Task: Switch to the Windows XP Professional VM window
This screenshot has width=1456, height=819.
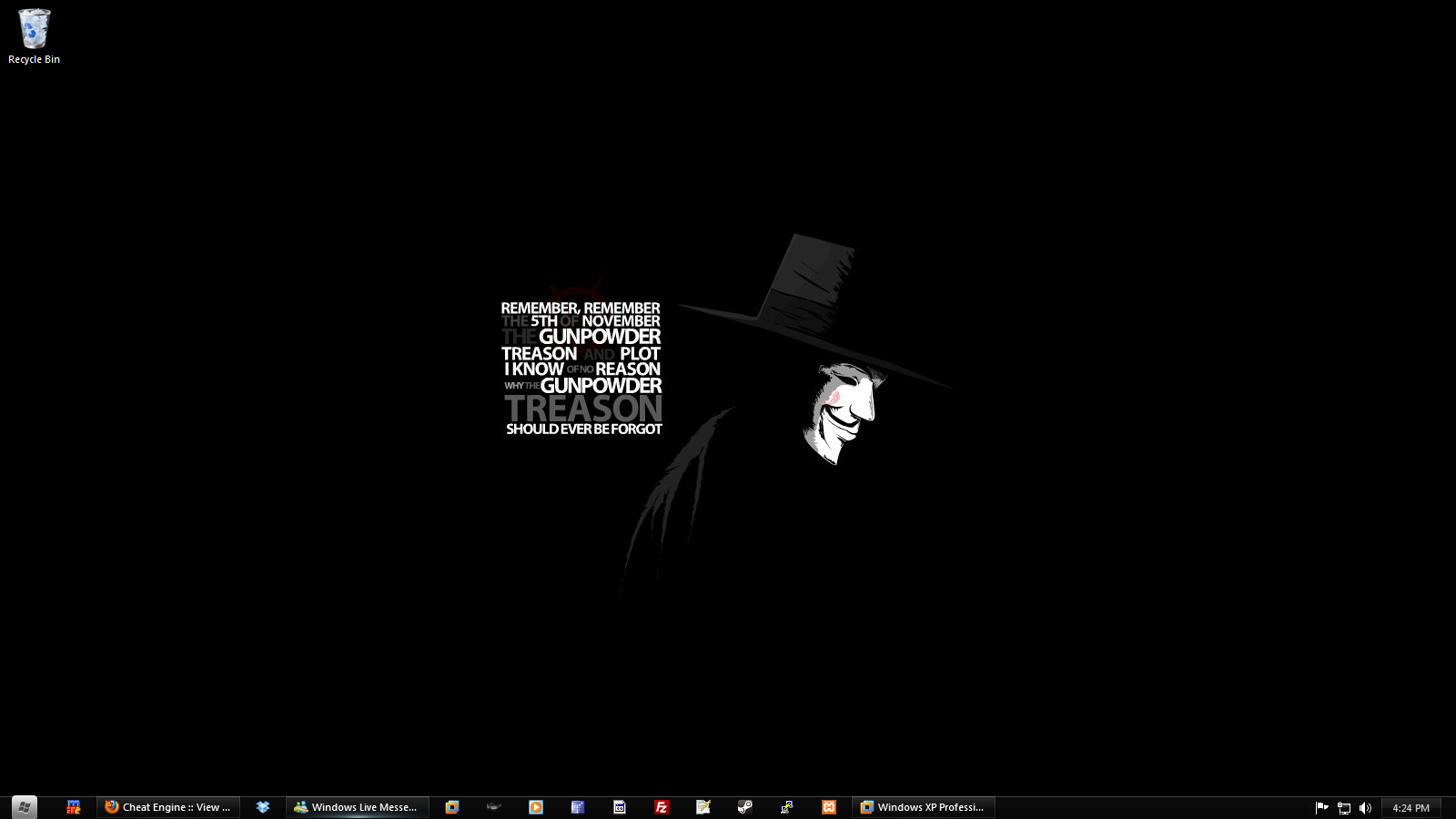Action: [923, 807]
